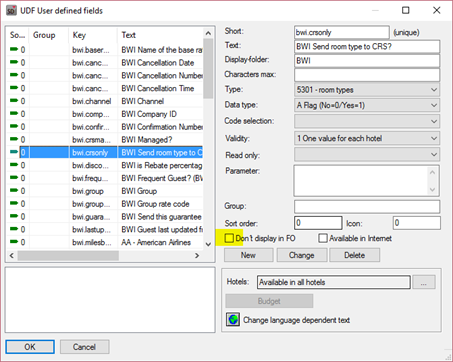The height and width of the screenshot is (362, 453).
Task: Click the globe icon for language dependent text
Action: coord(233,319)
